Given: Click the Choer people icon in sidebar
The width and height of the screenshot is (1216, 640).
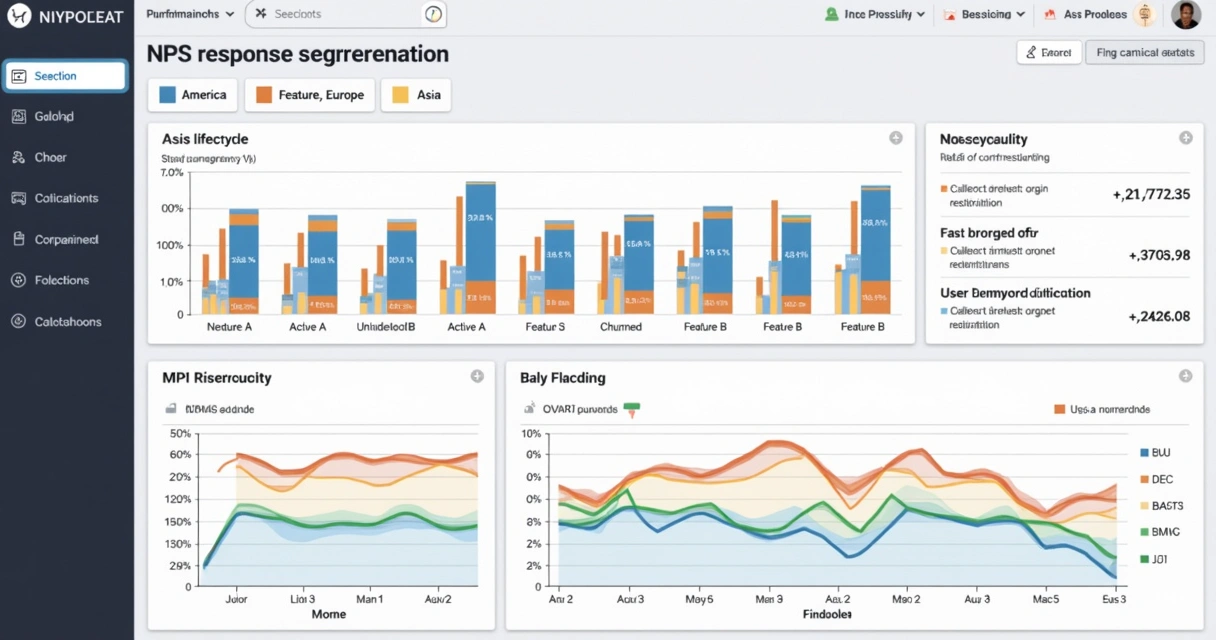Looking at the screenshot, I should pos(18,157).
